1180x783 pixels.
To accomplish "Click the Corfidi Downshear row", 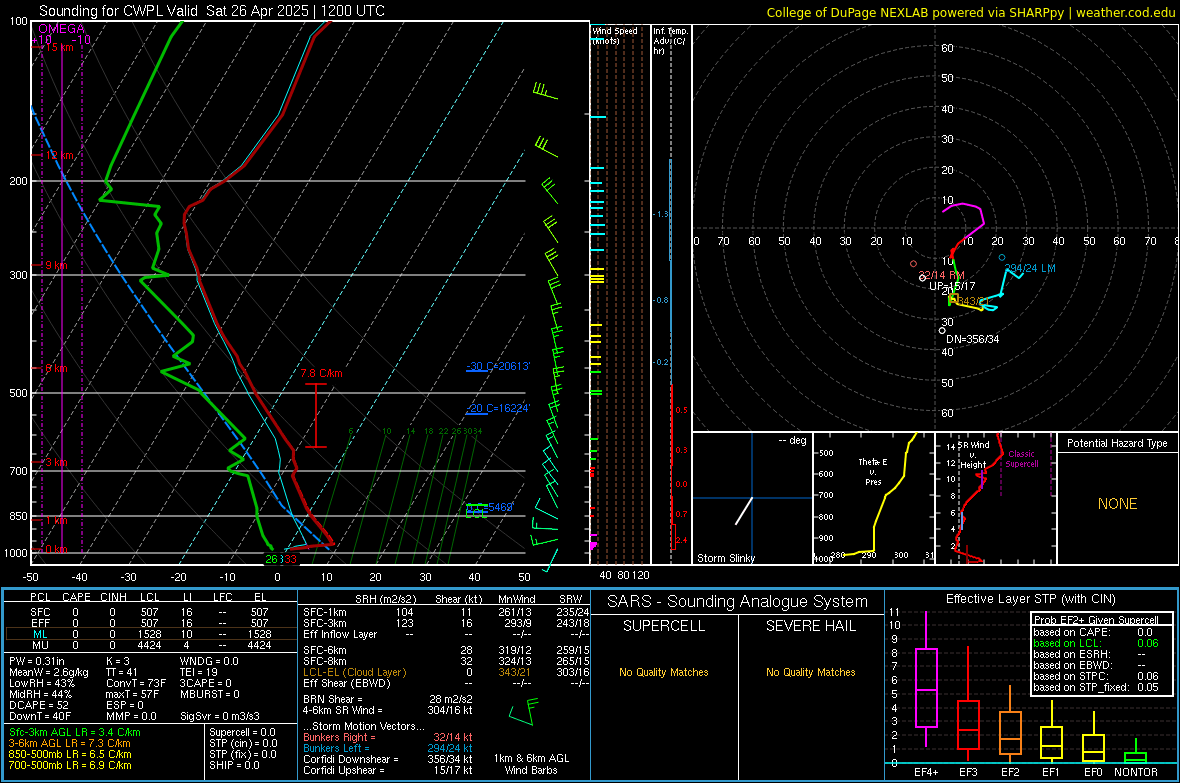I will pos(388,759).
